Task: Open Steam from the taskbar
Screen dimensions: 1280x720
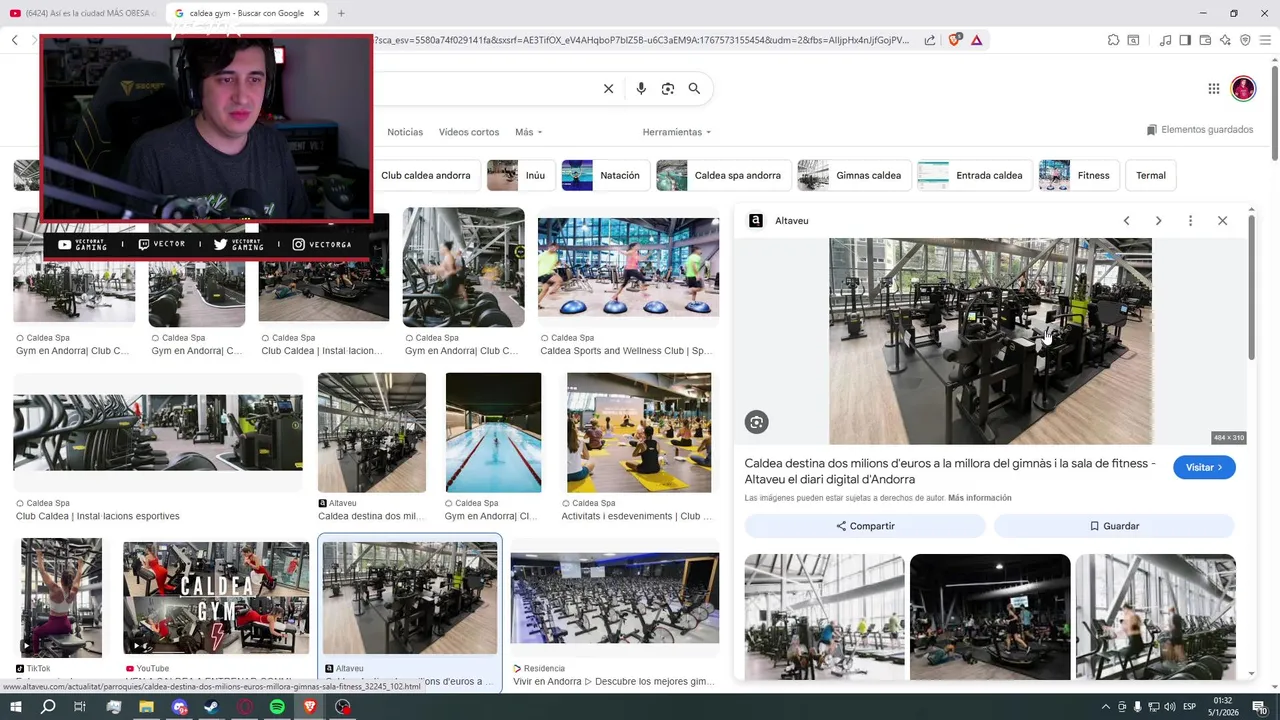Action: tap(212, 707)
